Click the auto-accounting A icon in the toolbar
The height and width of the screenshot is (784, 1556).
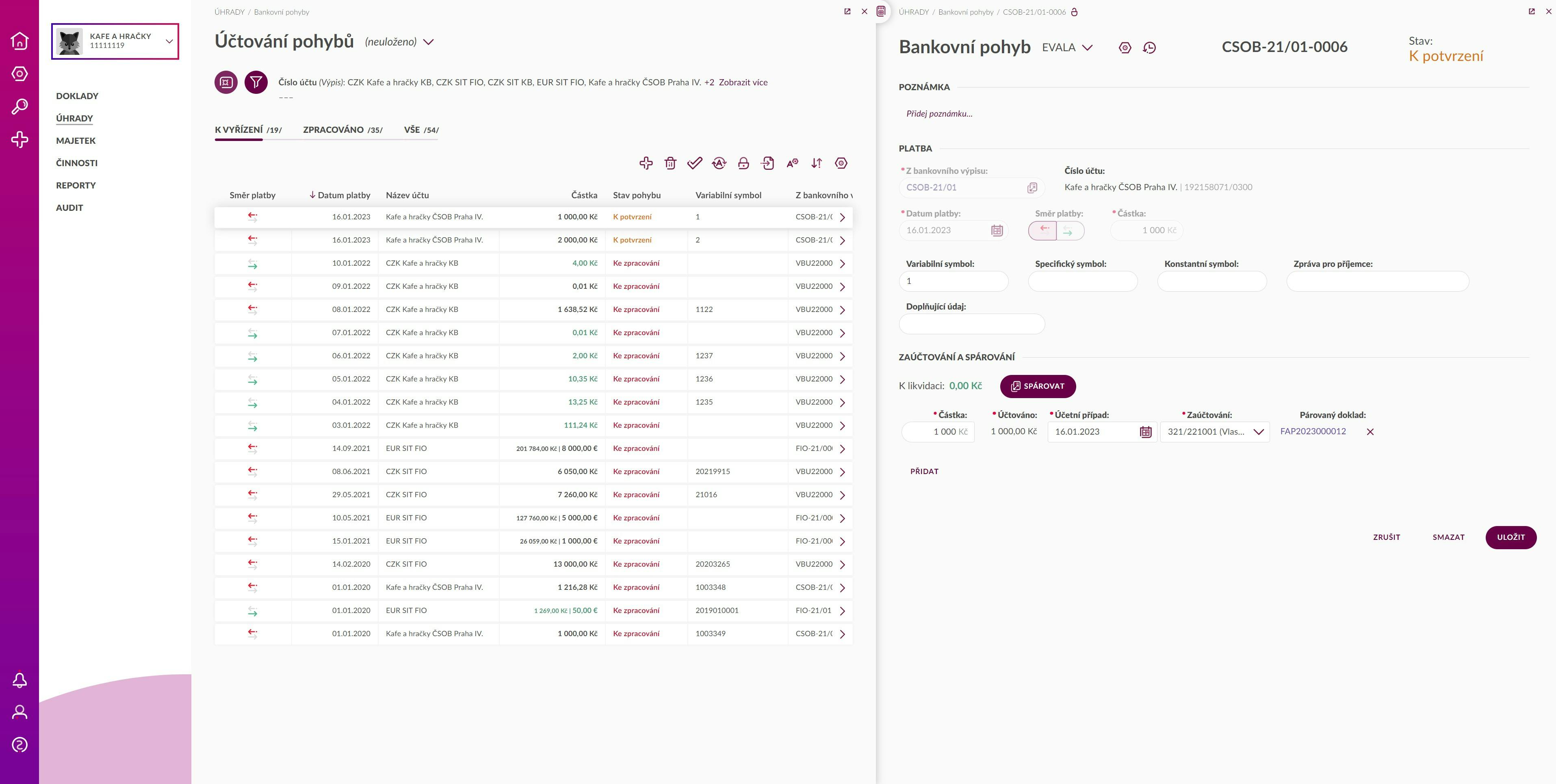coord(719,163)
